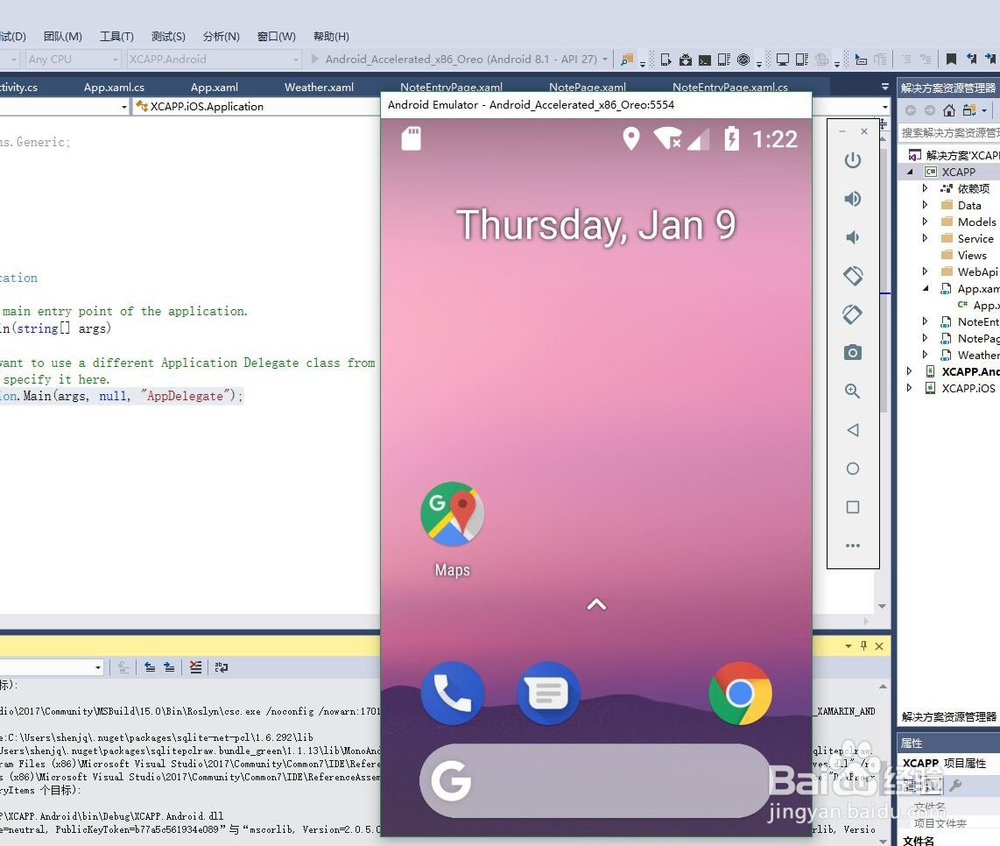1000x846 pixels.
Task: Toggle word wrap in output window
Action: click(221, 667)
